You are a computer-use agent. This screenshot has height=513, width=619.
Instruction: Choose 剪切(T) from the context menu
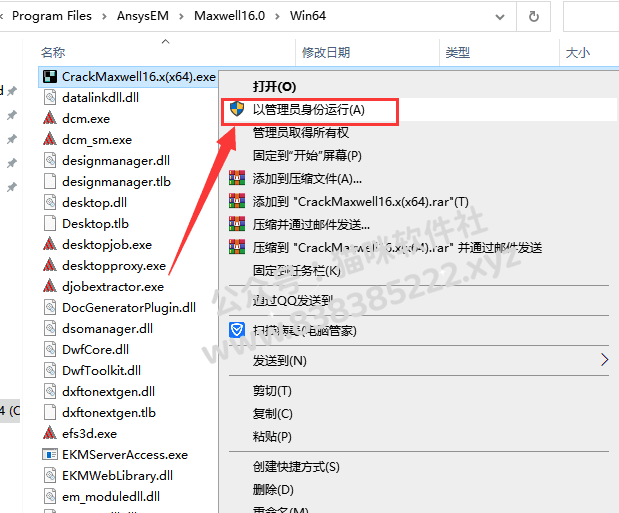click(272, 391)
